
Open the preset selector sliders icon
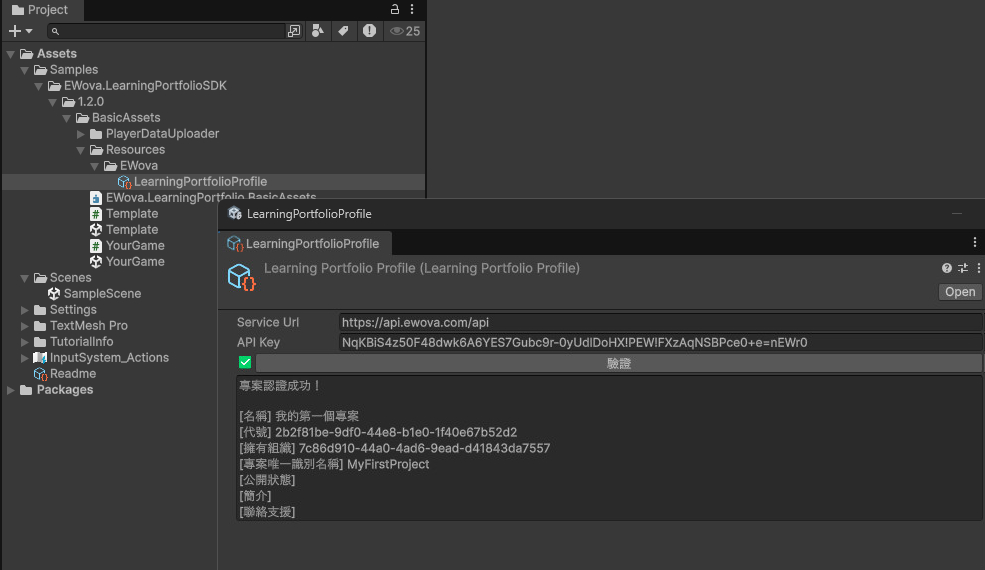click(963, 268)
